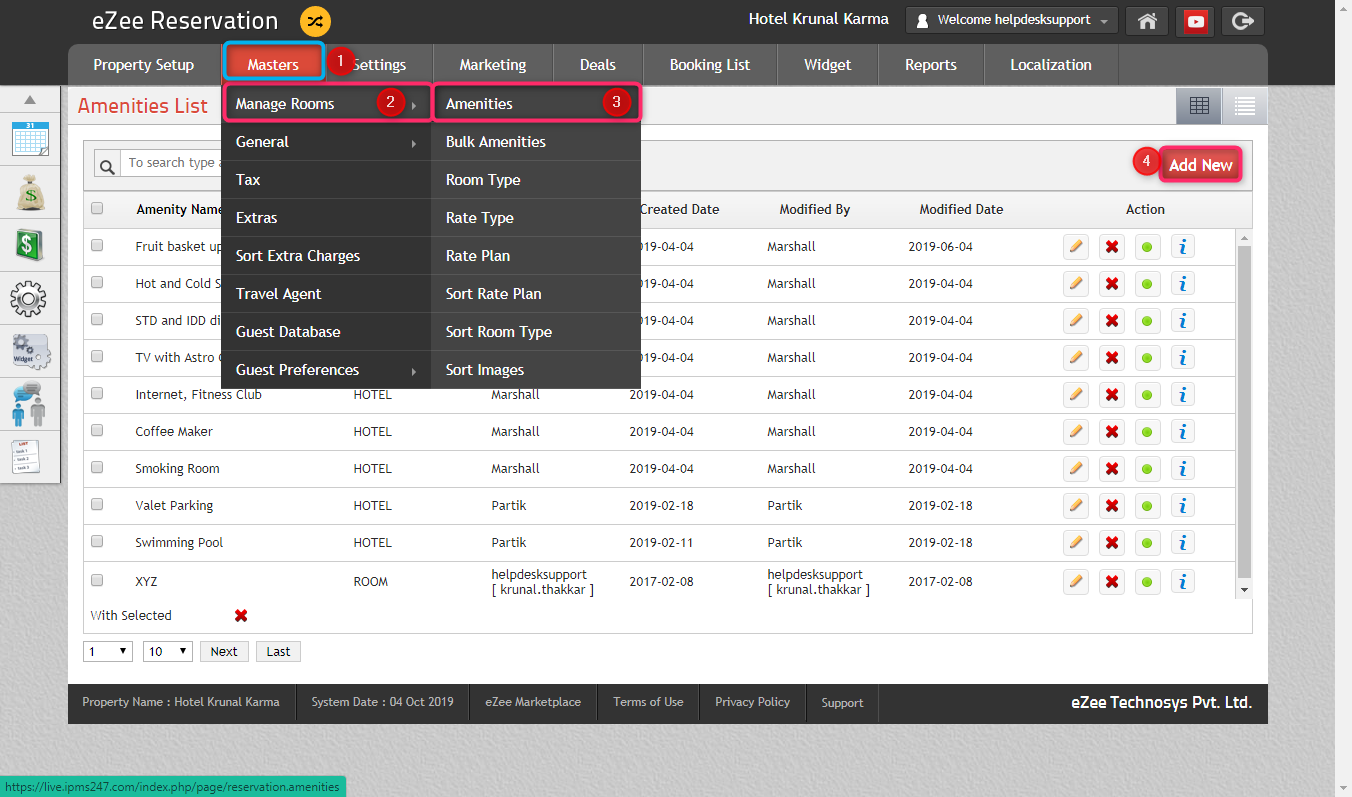This screenshot has height=797, width=1352.
Task: Check the Fruit basket row checkbox
Action: click(x=97, y=245)
